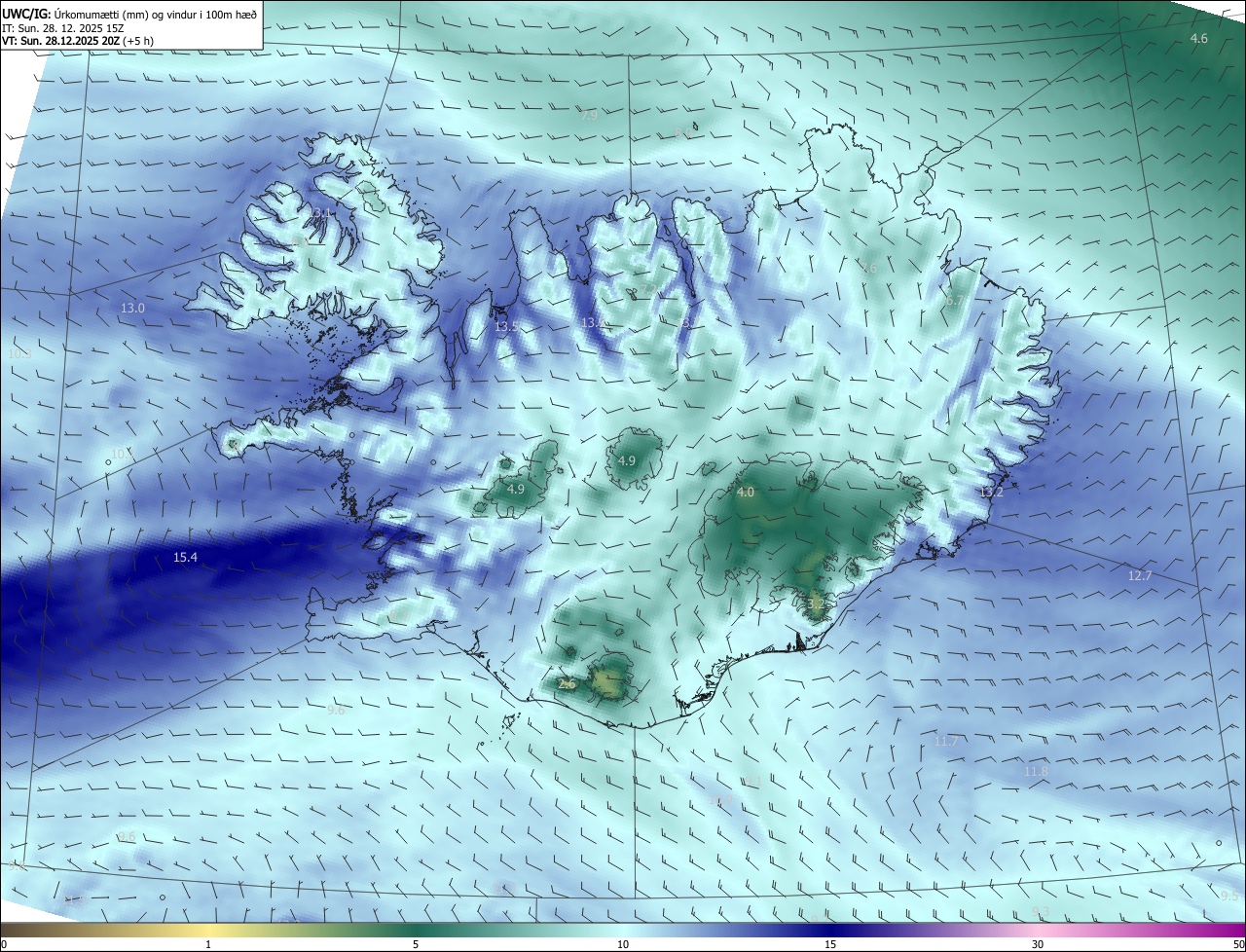Click the 'UWC/IG: Úrkomumætti (mm)' title line
Viewport: 1246px width, 952px height.
(130, 14)
